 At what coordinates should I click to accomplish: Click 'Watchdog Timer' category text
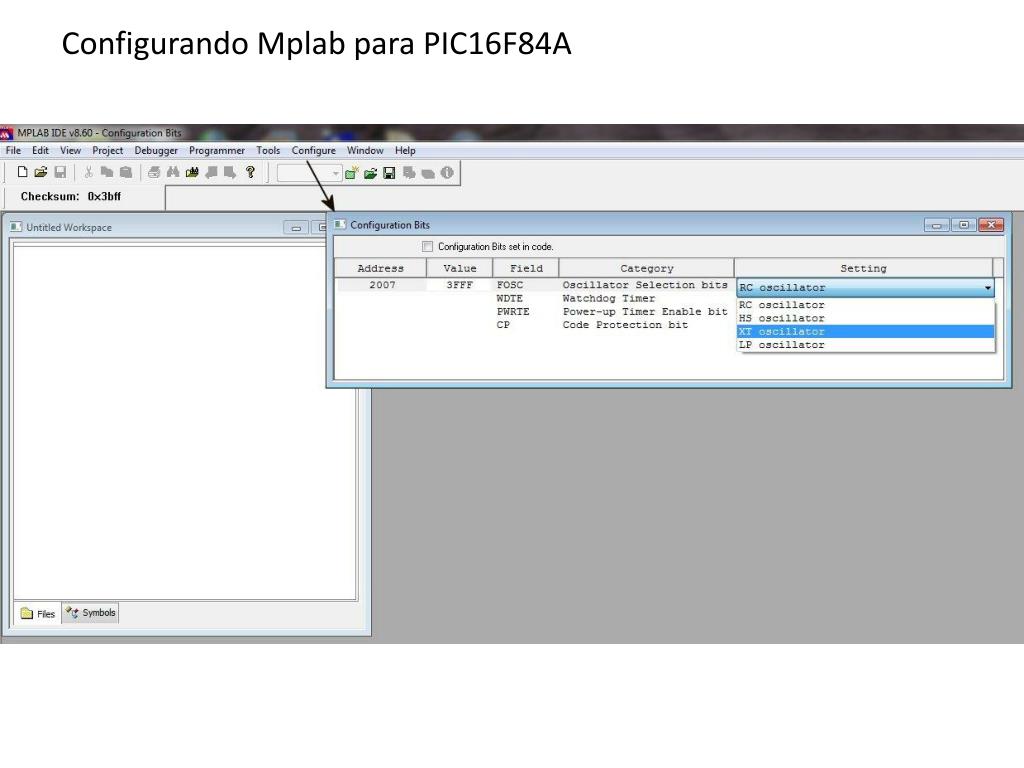(x=609, y=298)
